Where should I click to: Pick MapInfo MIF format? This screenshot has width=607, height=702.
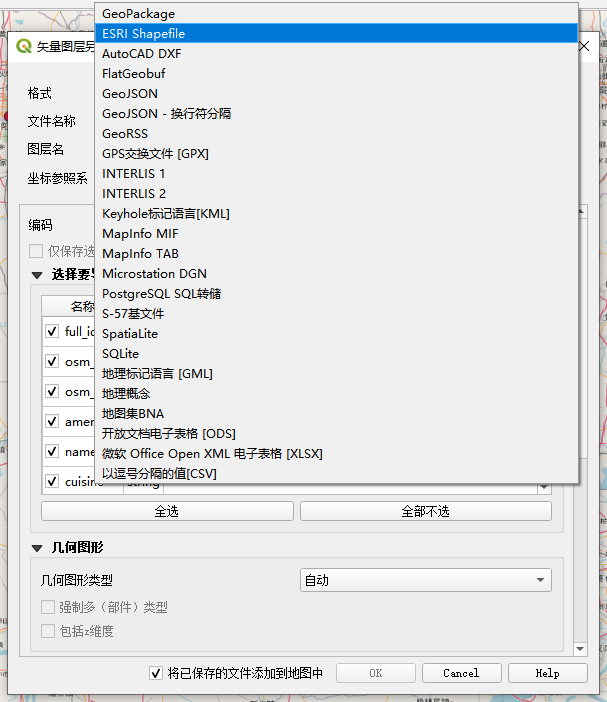point(336,233)
